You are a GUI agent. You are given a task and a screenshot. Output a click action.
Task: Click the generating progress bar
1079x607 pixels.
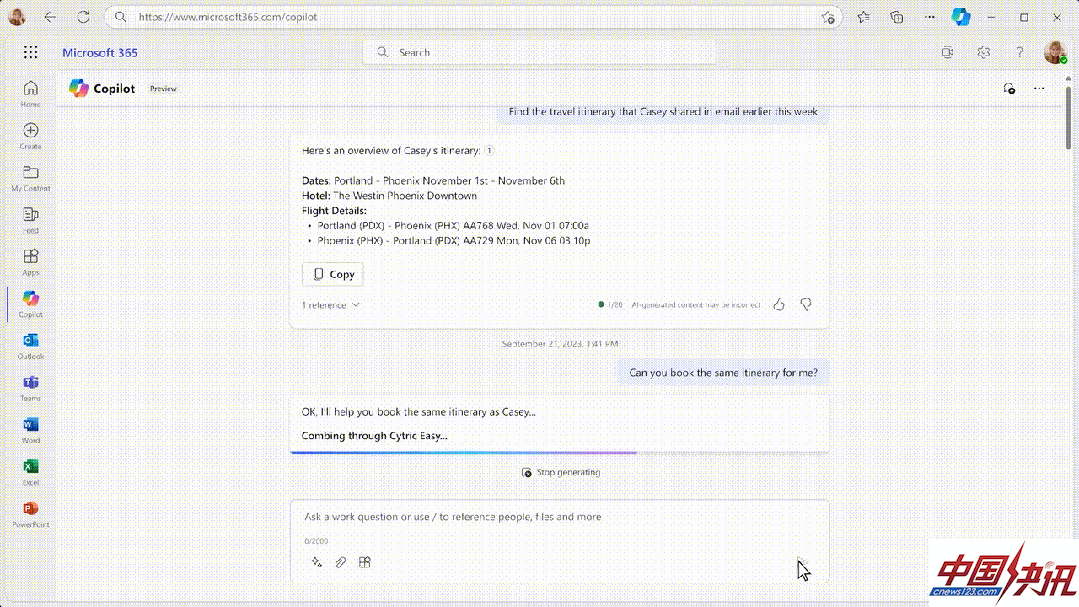click(559, 453)
